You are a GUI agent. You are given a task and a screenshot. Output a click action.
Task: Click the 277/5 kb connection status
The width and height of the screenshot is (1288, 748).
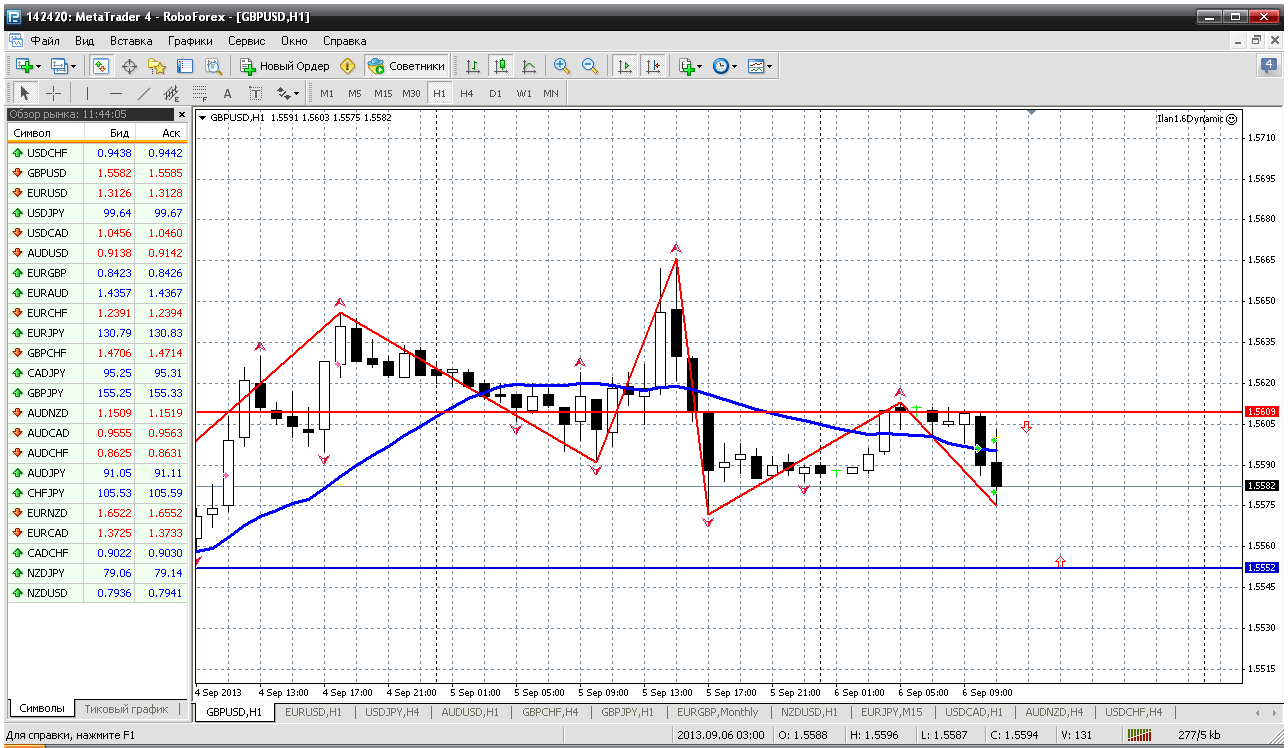1201,736
